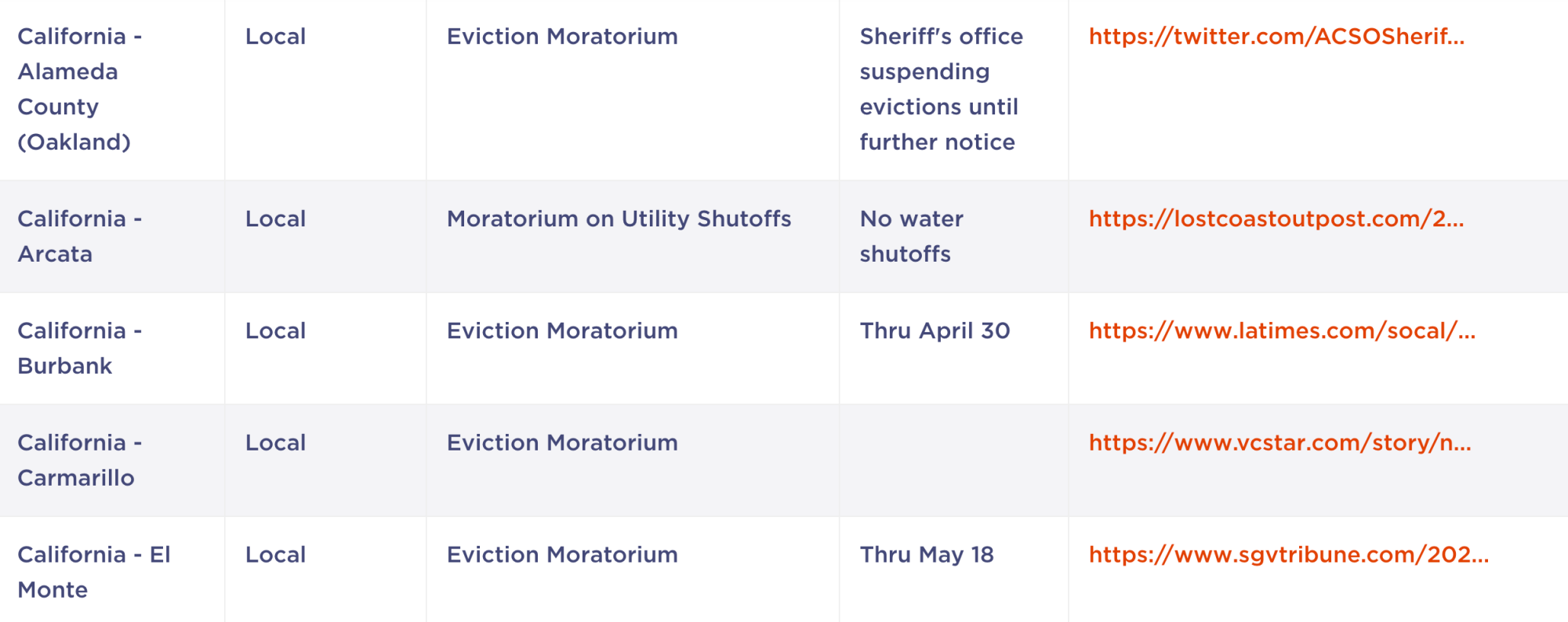This screenshot has height=622, width=1568.
Task: Click Eviction Moratorium in the Alameda row
Action: (x=562, y=37)
